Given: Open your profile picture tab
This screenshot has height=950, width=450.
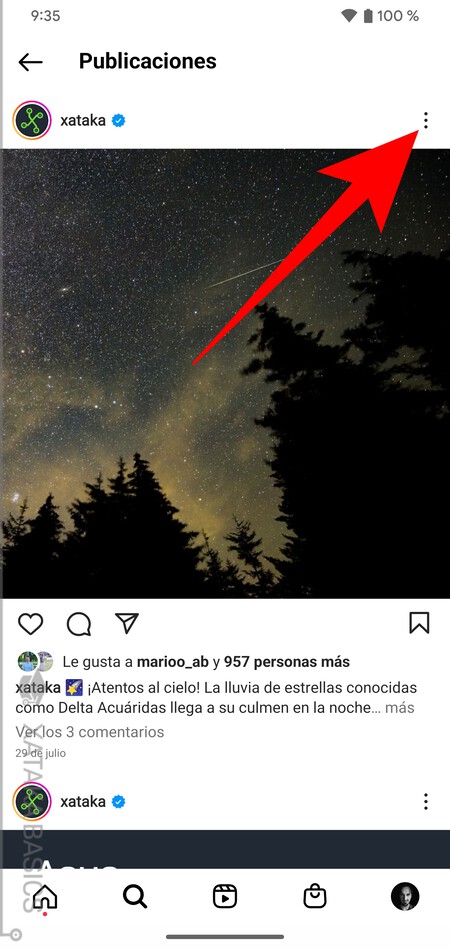Looking at the screenshot, I should 405,896.
